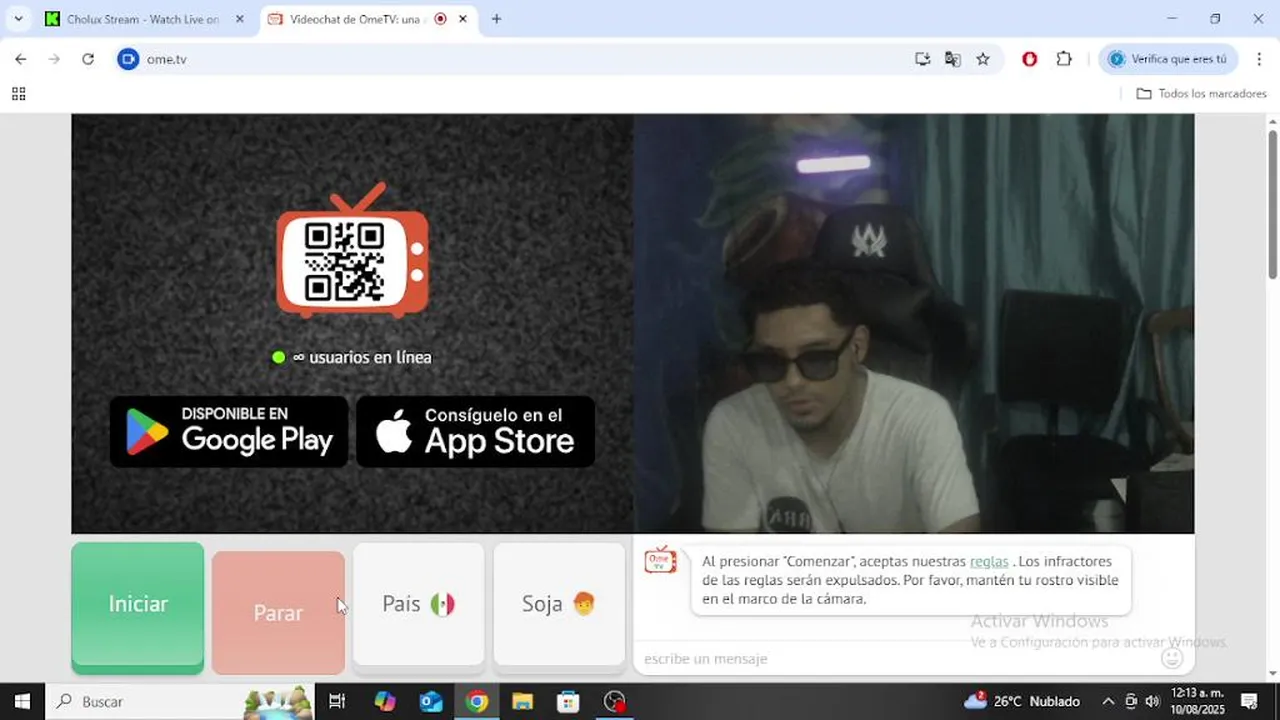Image resolution: width=1280 pixels, height=720 pixels.
Task: Click the Buscar taskbar search box
Action: pyautogui.click(x=180, y=702)
